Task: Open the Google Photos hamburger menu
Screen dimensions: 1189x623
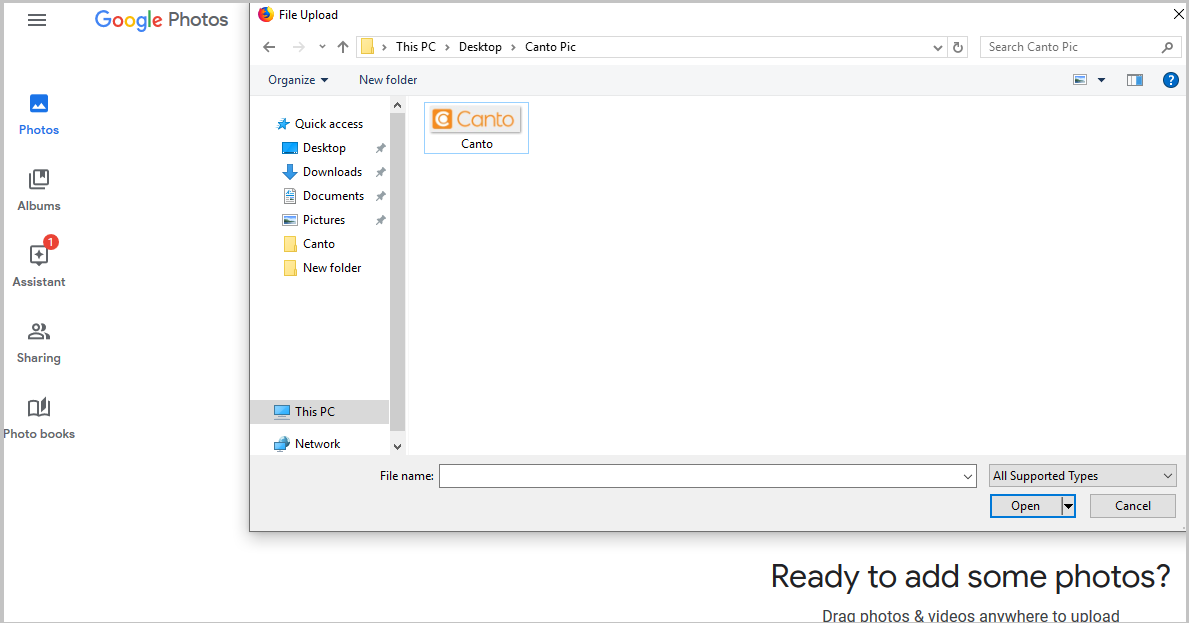Action: pyautogui.click(x=37, y=20)
